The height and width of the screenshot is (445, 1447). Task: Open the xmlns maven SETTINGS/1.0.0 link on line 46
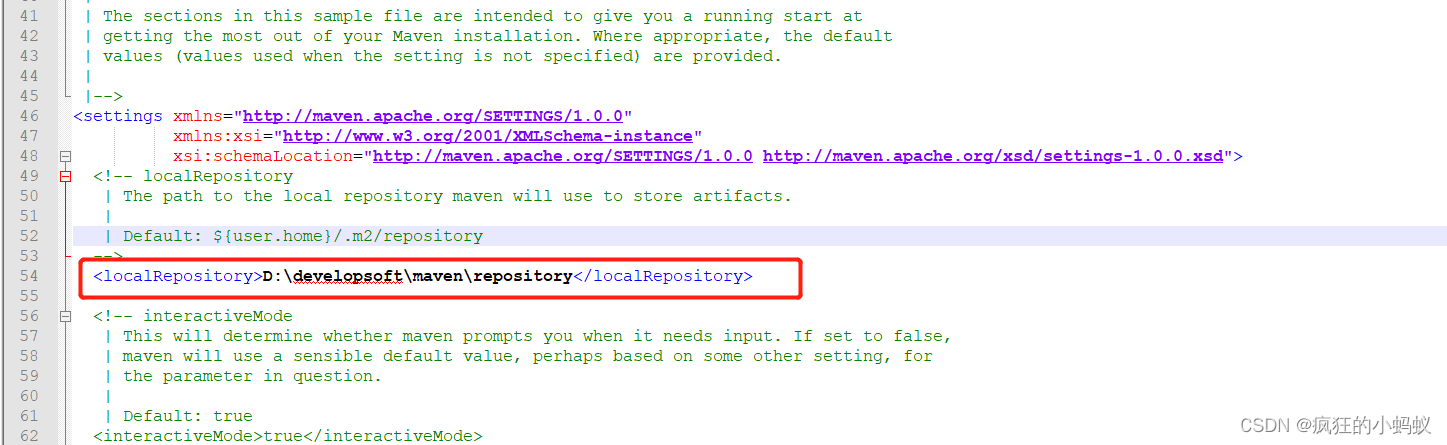click(x=433, y=116)
